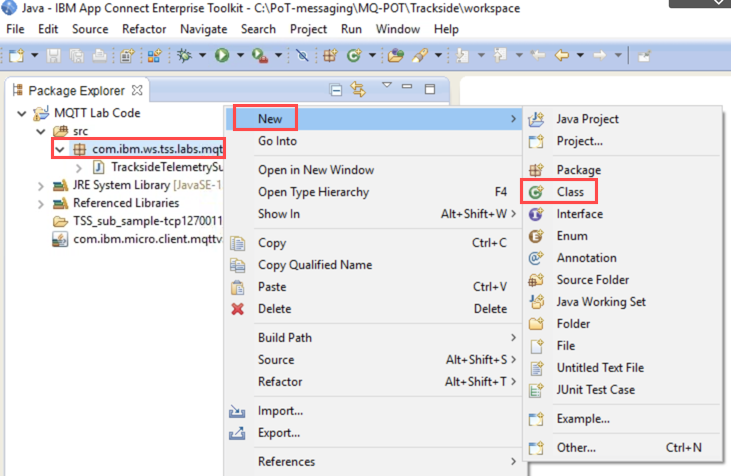The height and width of the screenshot is (476, 731).
Task: Click New Java Package toolbar icon
Action: (331, 56)
